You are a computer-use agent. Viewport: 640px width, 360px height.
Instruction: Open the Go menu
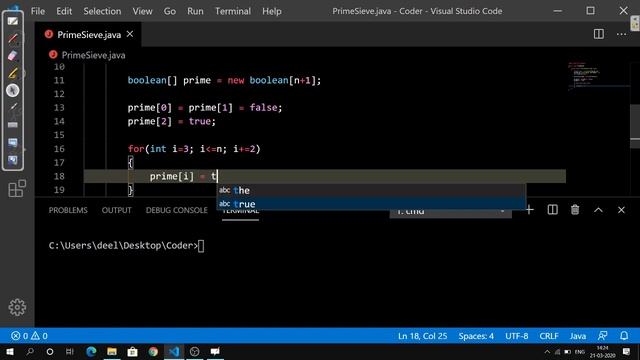pyautogui.click(x=170, y=11)
